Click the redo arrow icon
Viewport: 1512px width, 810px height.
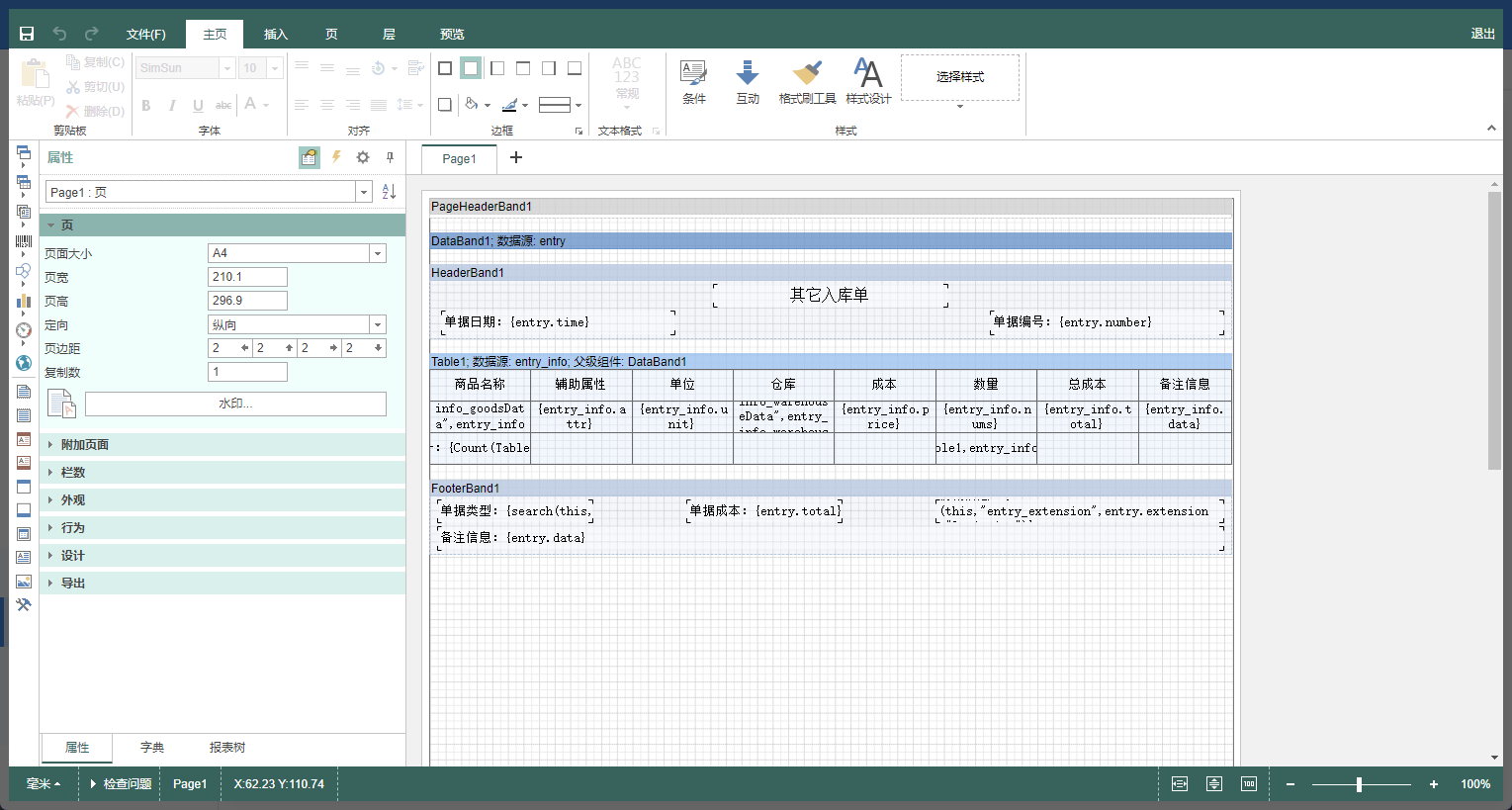coord(91,34)
